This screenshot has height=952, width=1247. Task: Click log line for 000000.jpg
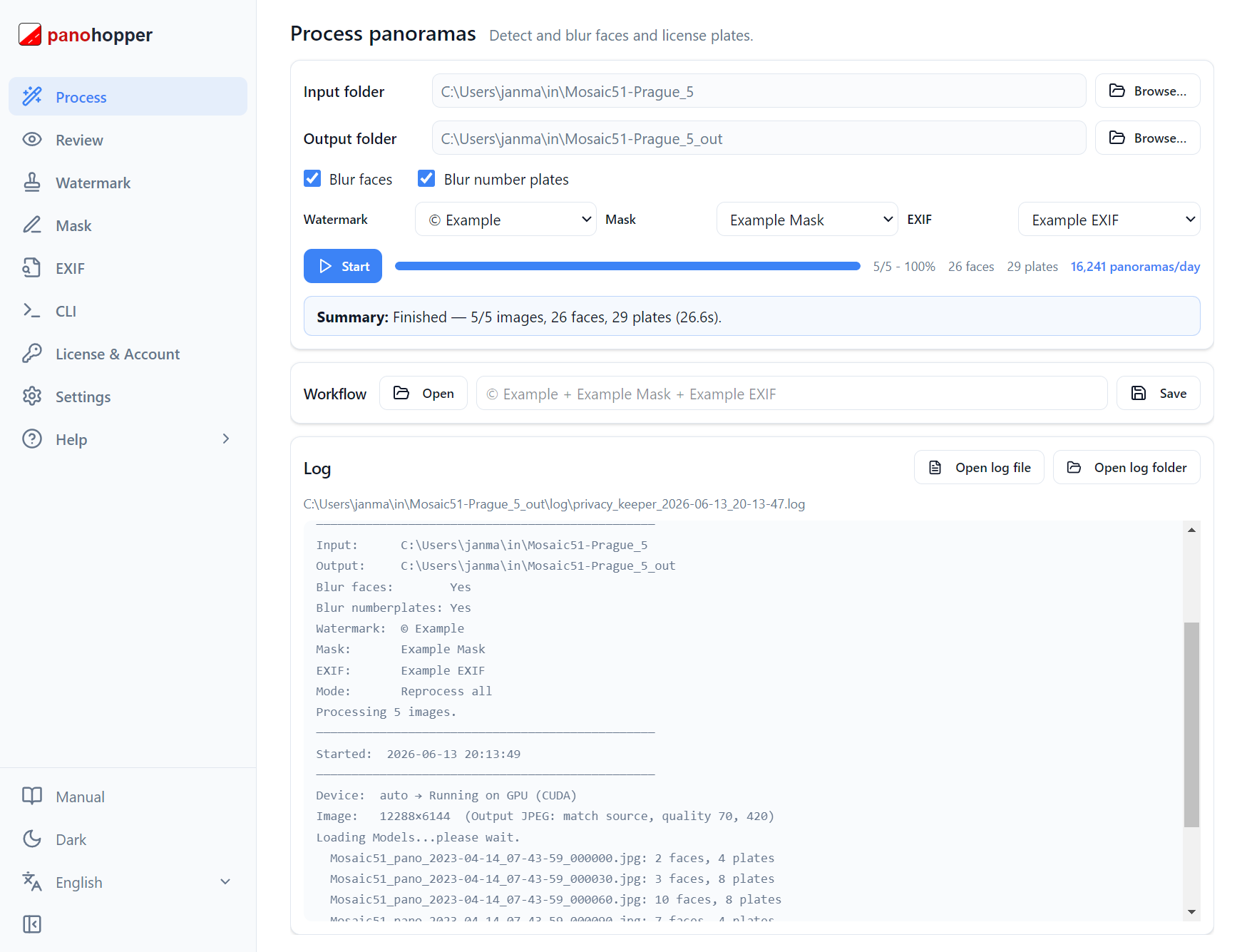click(x=552, y=858)
